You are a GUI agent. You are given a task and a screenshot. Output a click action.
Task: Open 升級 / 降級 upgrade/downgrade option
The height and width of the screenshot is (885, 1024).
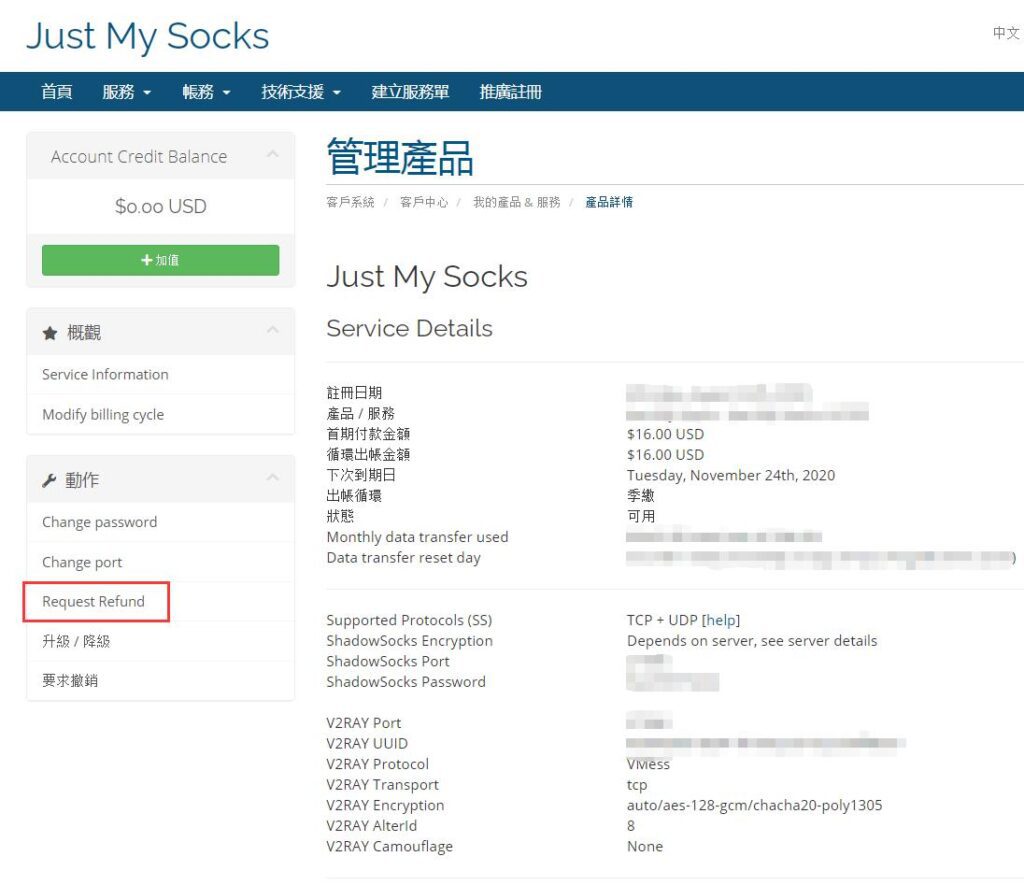(x=161, y=641)
